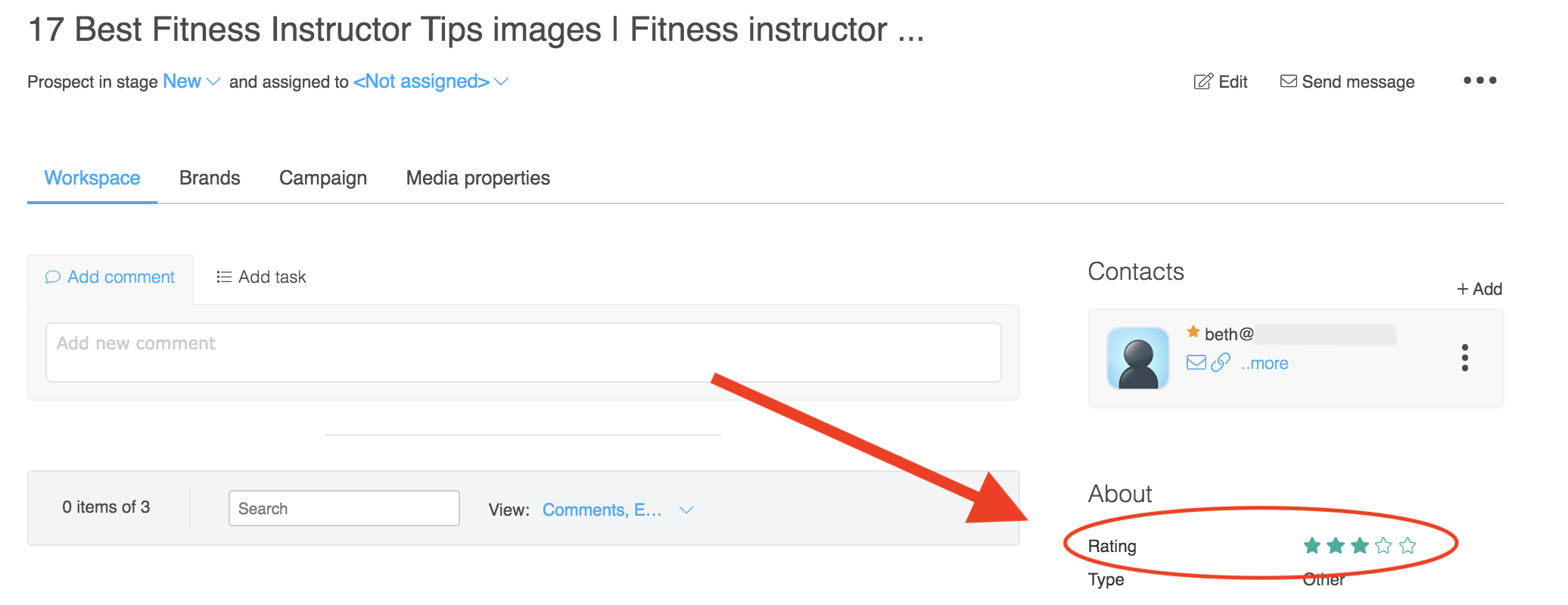Click the ..more contact link
The image size is (1568, 605).
pos(1265,364)
